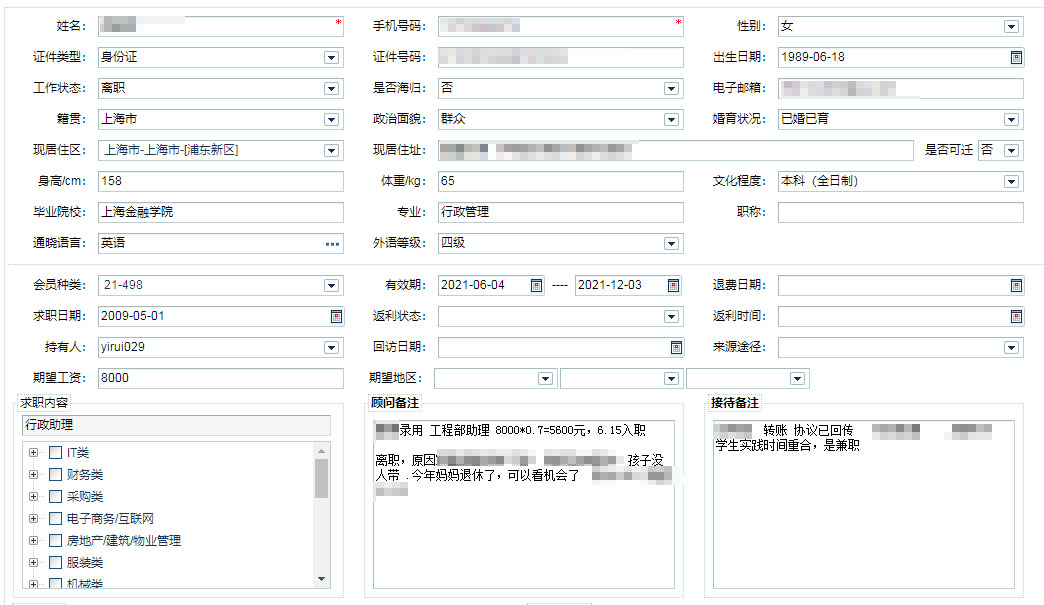Check the 服装类 checkbox

pos(56,562)
